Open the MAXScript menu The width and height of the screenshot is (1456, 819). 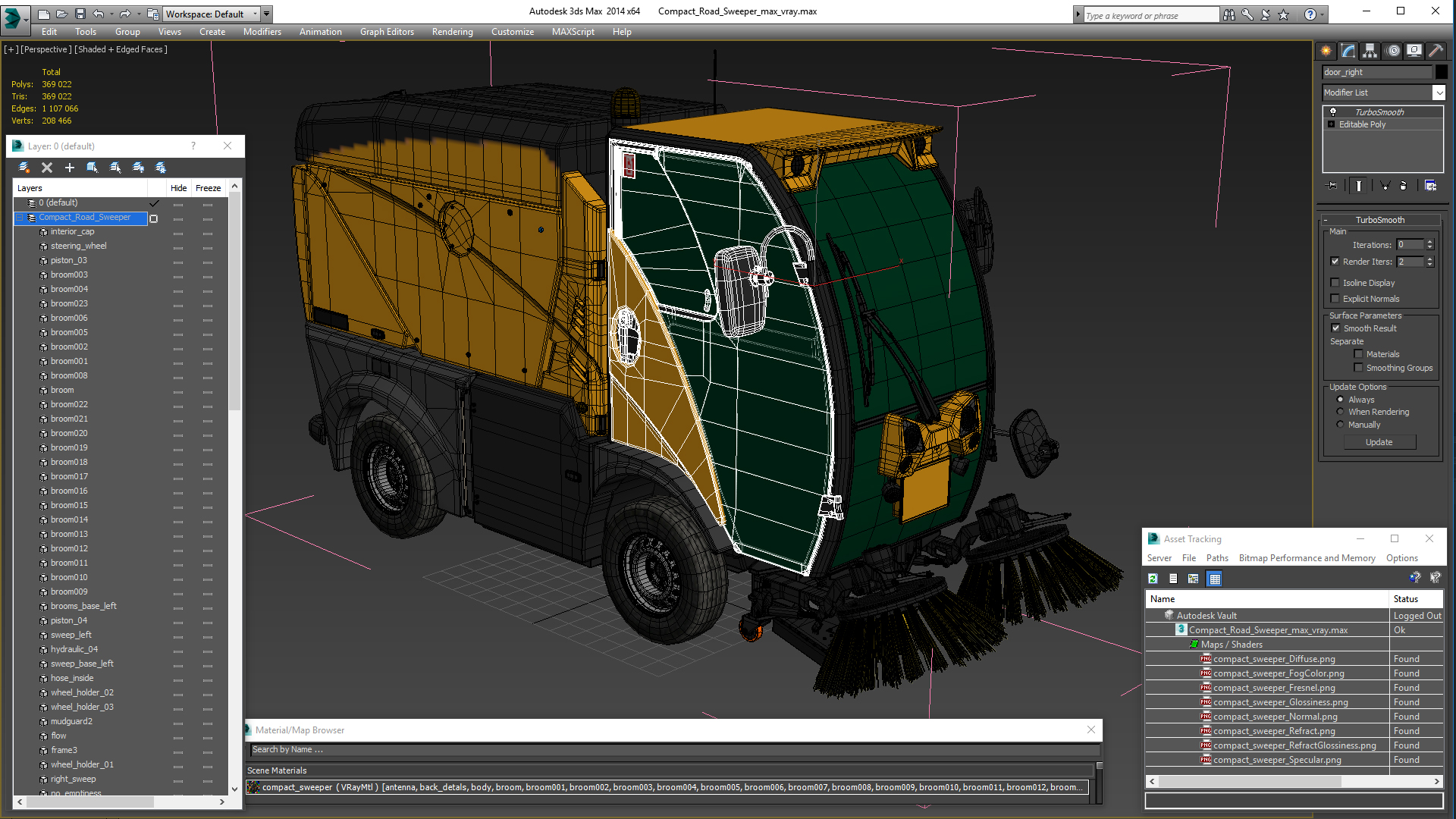[573, 32]
